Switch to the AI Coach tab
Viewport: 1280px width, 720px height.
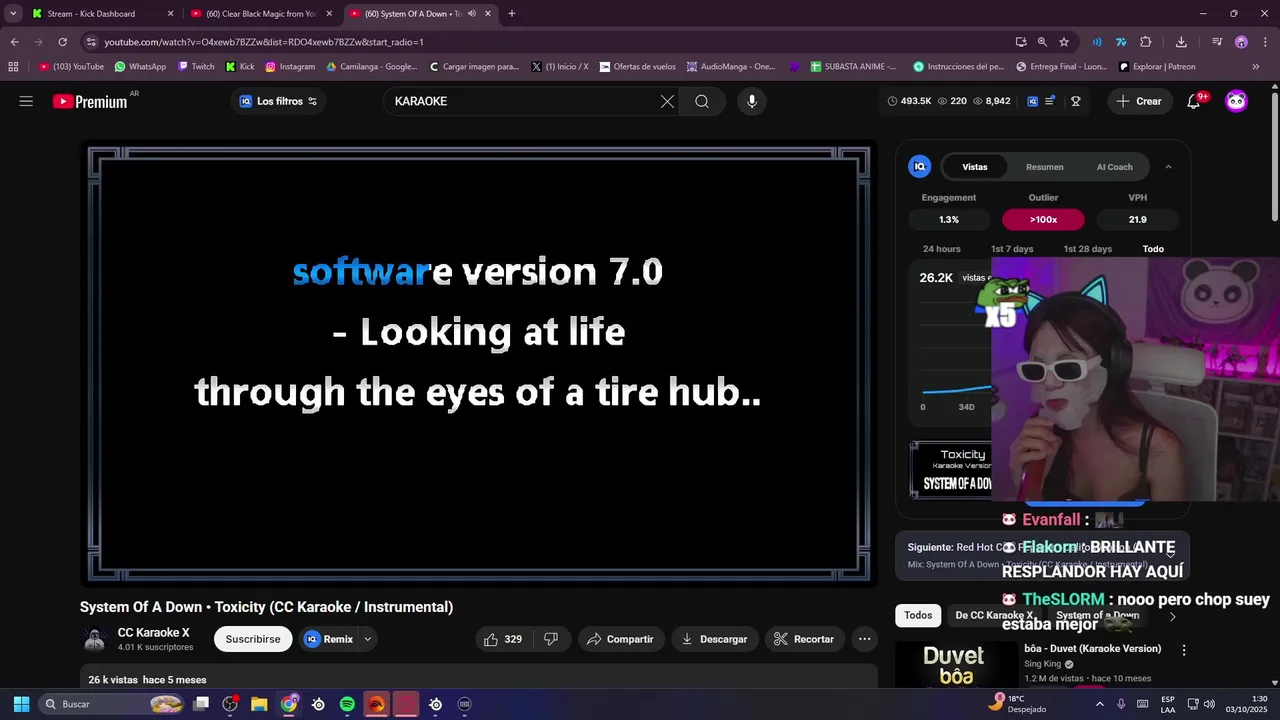click(1115, 167)
